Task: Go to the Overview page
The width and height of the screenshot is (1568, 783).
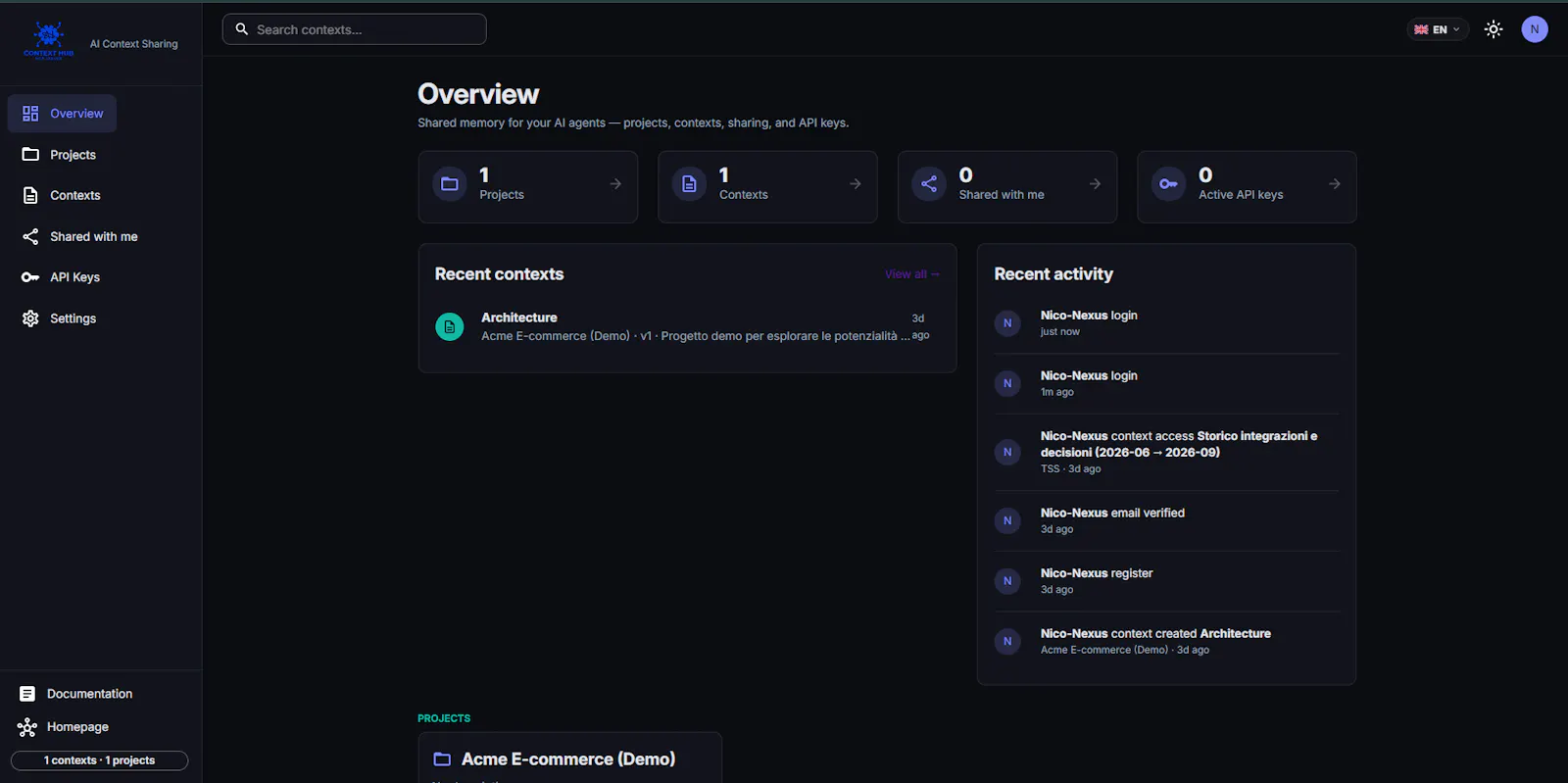Action: click(x=62, y=114)
